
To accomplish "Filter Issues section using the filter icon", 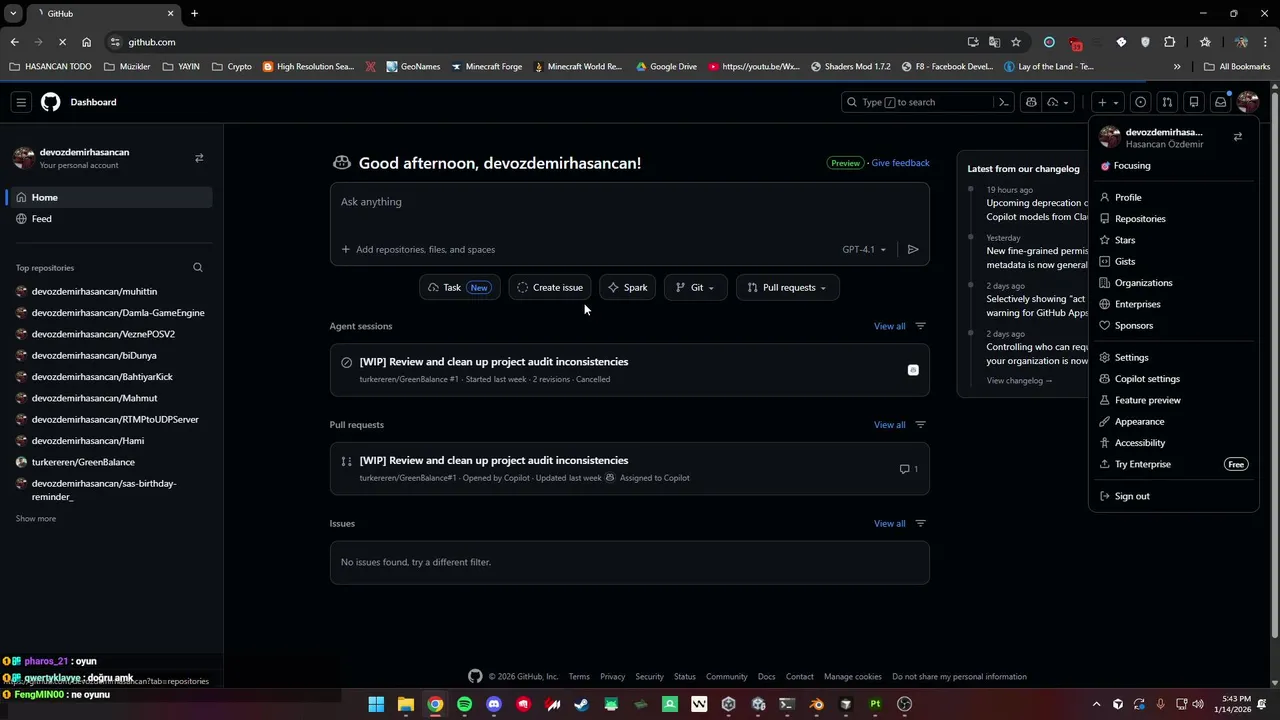I will pos(921,523).
